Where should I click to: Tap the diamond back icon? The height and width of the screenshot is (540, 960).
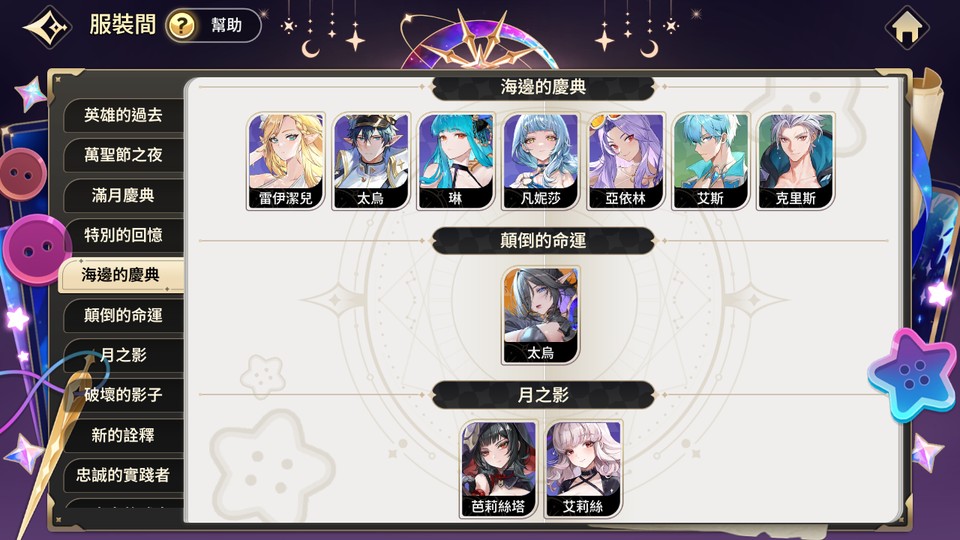48,27
